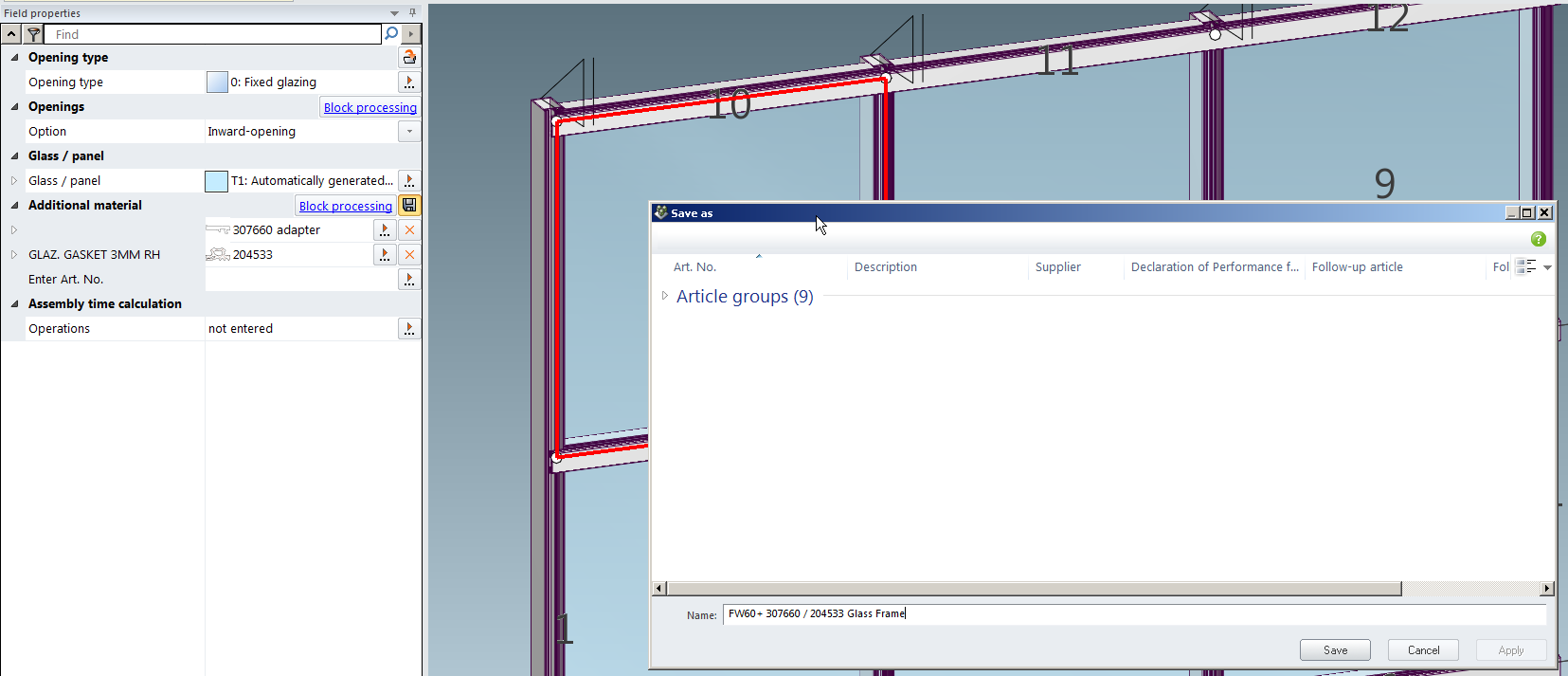The image size is (1568, 676).
Task: Click the magnifier search icon in Find box
Action: point(391,34)
